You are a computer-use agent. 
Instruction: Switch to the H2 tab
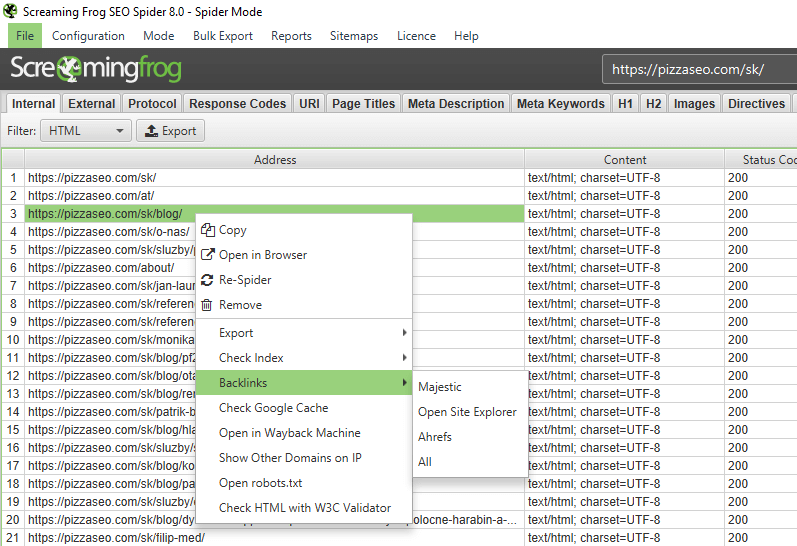[x=653, y=104]
